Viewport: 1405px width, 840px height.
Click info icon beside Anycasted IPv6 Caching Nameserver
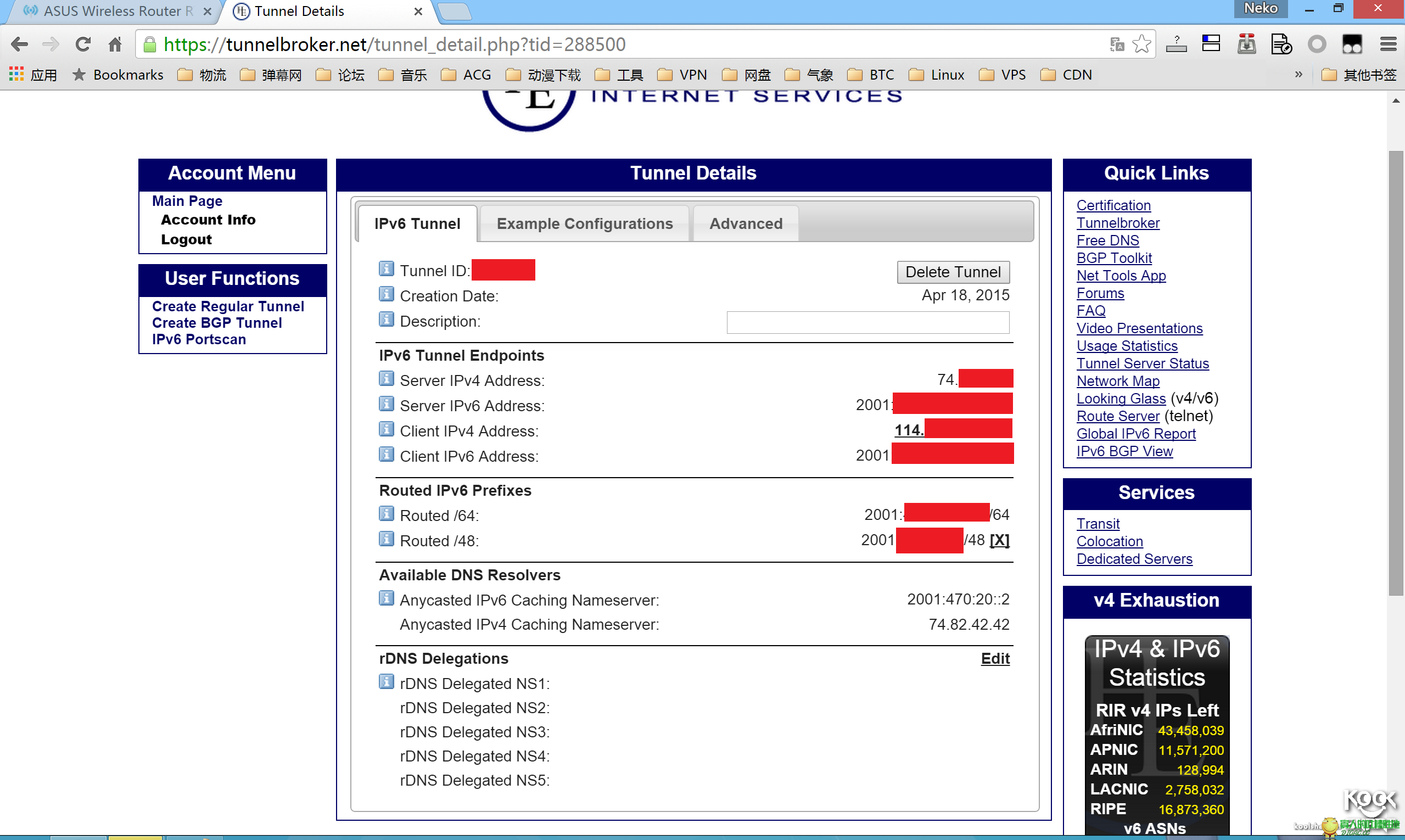pos(386,598)
